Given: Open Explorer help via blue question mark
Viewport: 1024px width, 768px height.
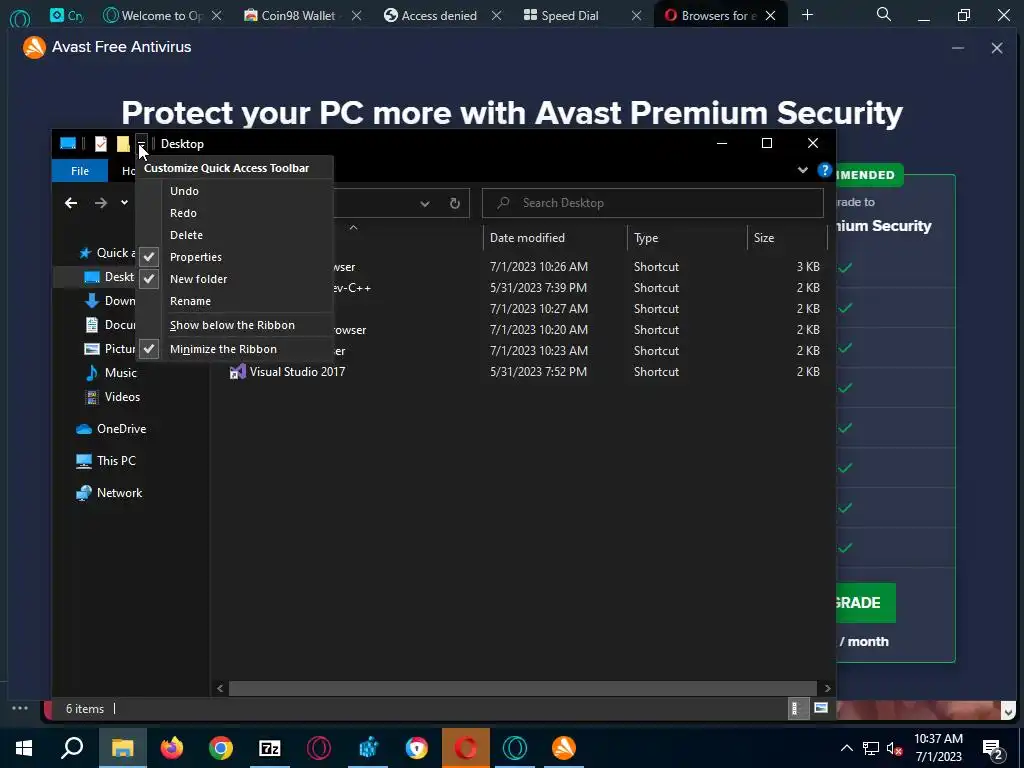Looking at the screenshot, I should pos(824,170).
